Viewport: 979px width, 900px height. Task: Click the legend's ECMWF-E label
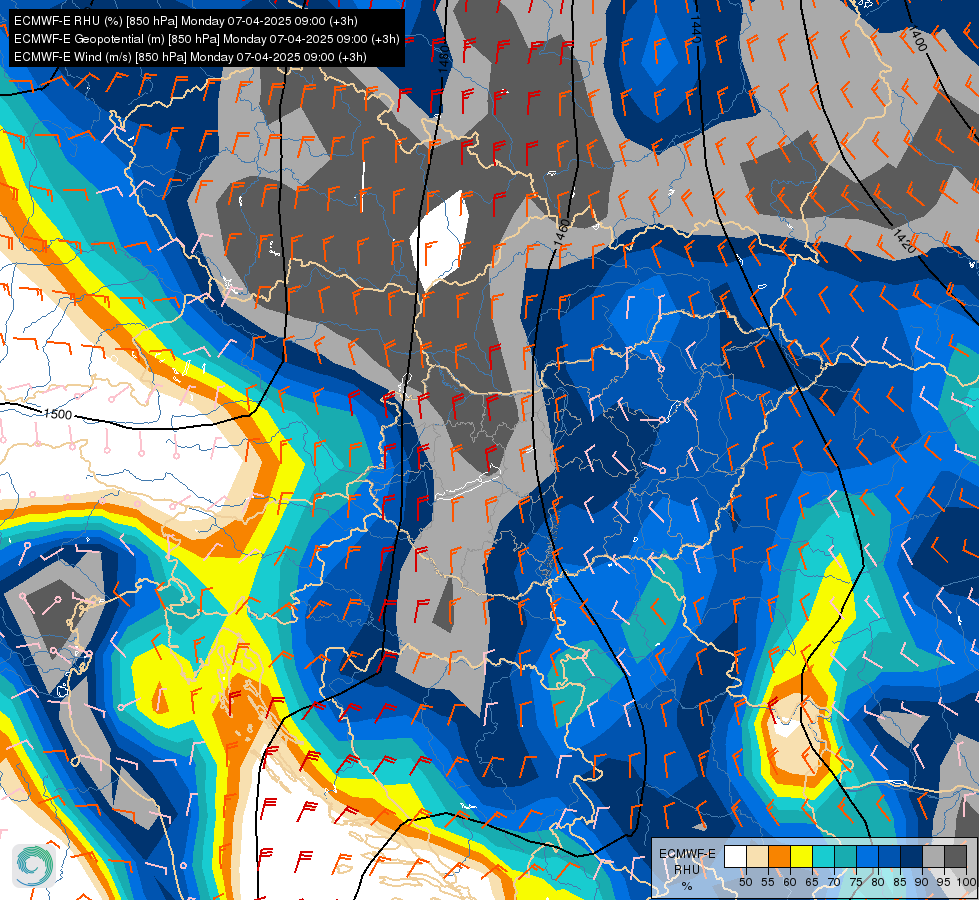click(687, 854)
